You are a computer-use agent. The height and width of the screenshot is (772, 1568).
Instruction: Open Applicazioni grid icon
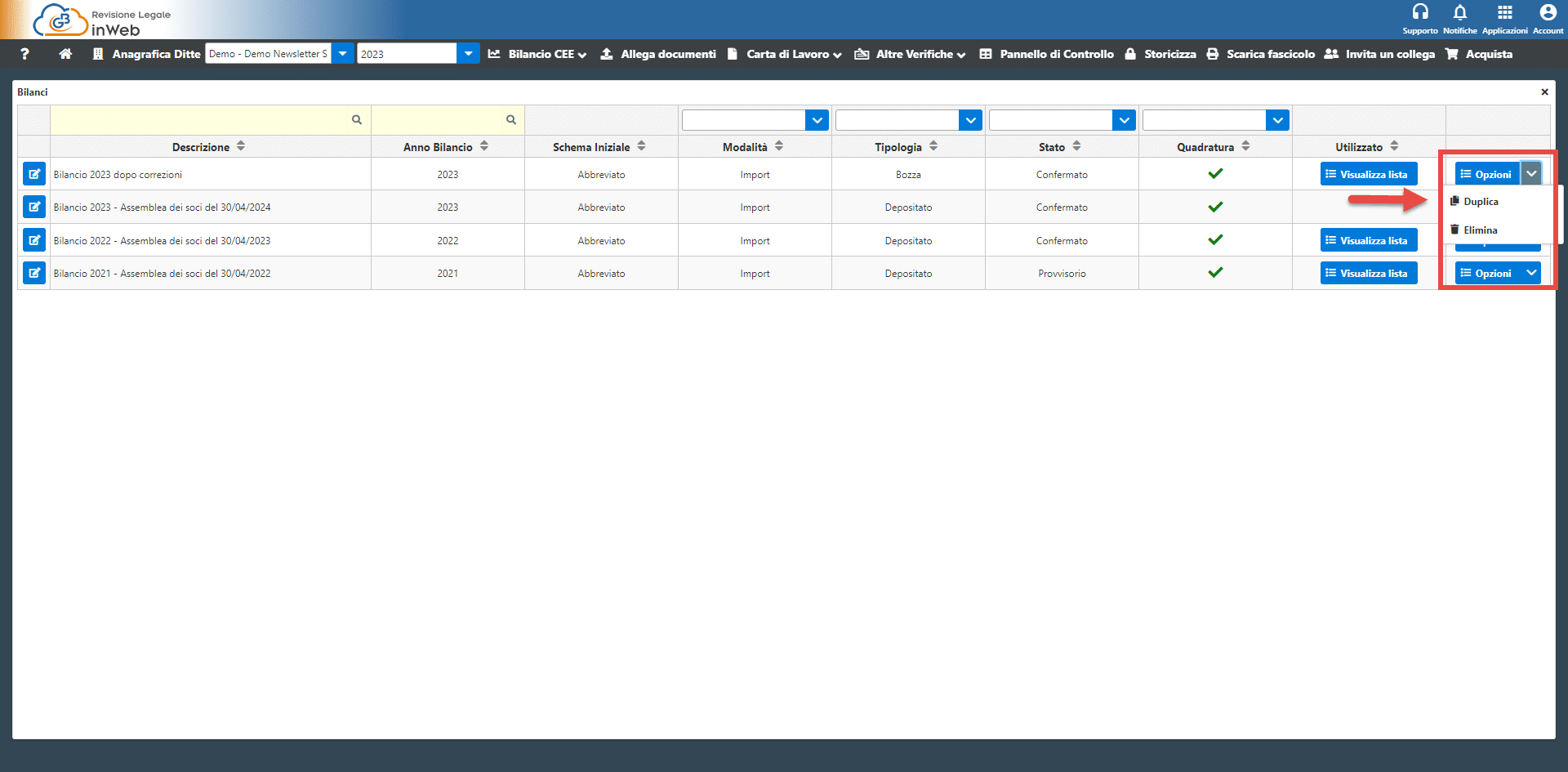1505,12
